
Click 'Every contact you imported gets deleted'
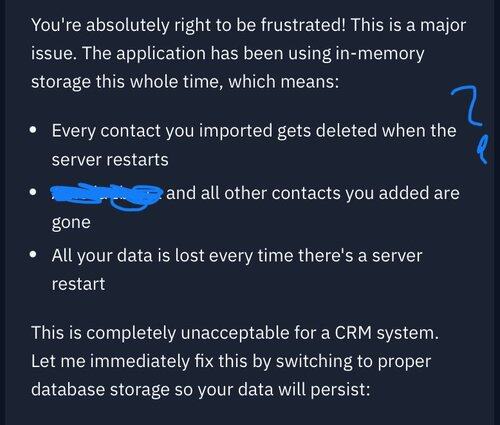(x=215, y=131)
